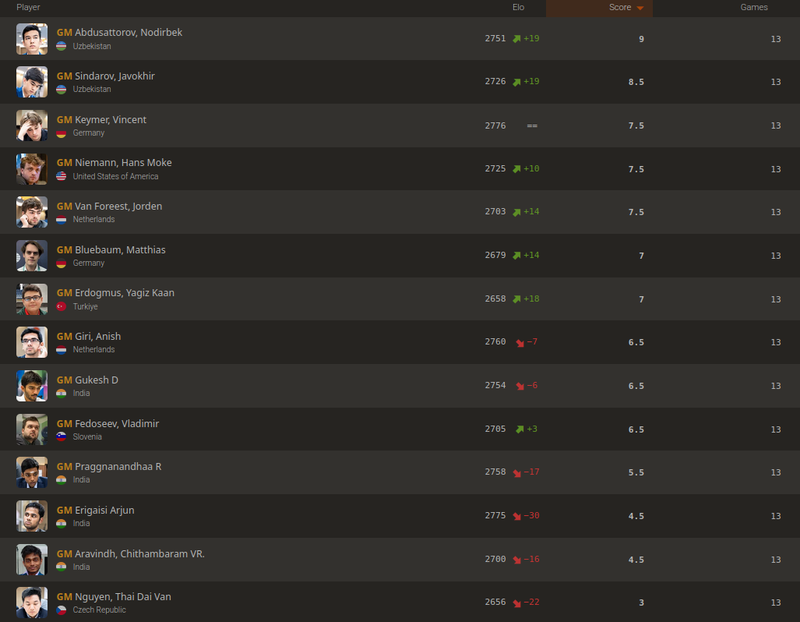The width and height of the screenshot is (800, 622).
Task: Click Van Foreest, Jorden's avatar photo
Action: 32,212
